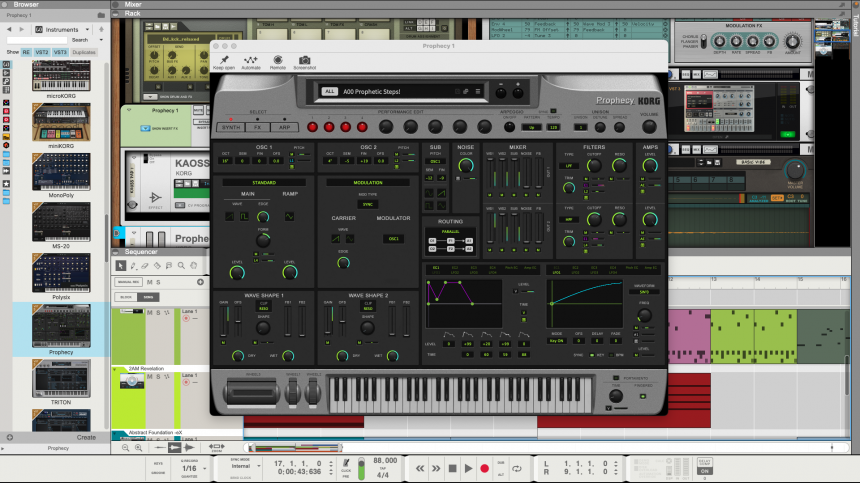The image size is (860, 483).
Task: Select the hand tool in Sequencer
Action: [x=193, y=266]
